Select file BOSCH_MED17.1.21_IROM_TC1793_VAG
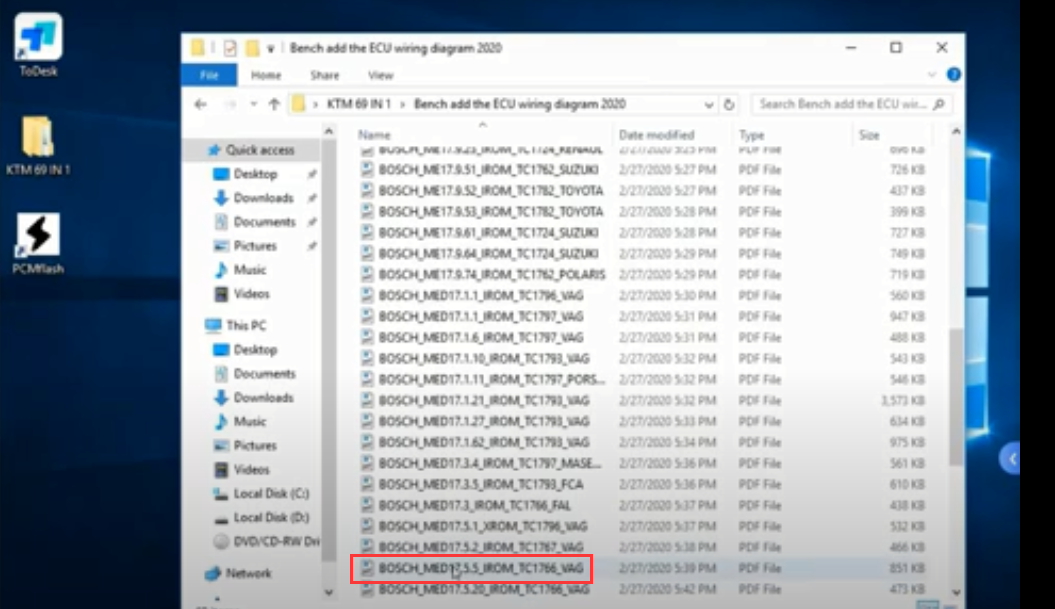Viewport: 1055px width, 609px height. pos(484,400)
